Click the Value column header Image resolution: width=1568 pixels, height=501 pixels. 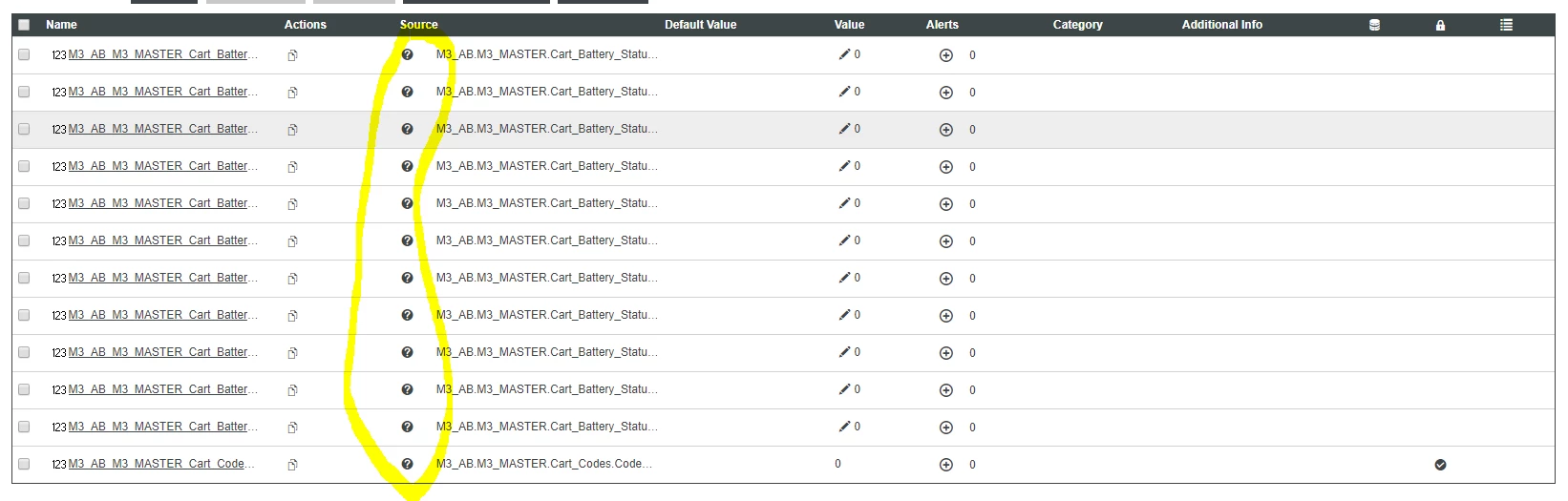[x=849, y=25]
